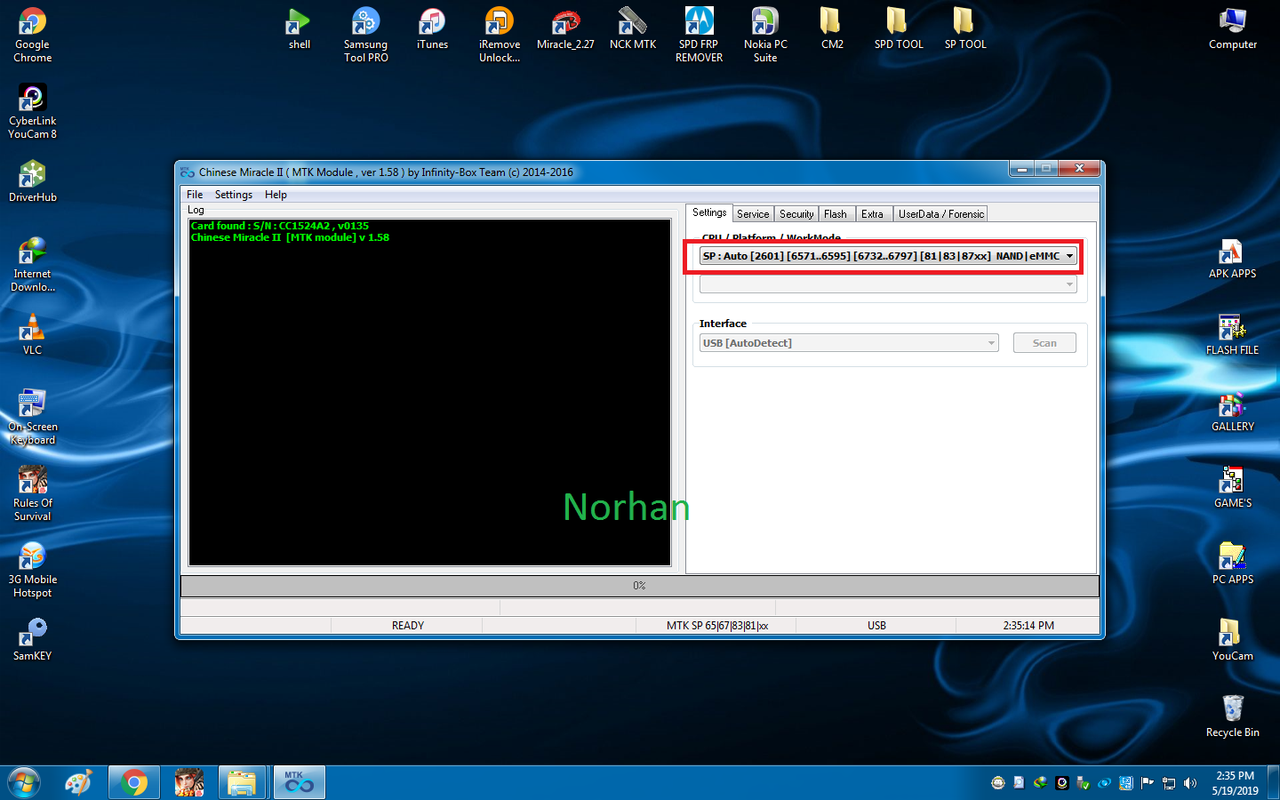Image resolution: width=1280 pixels, height=800 pixels.
Task: Open Computer desktop icon
Action: (x=1232, y=28)
